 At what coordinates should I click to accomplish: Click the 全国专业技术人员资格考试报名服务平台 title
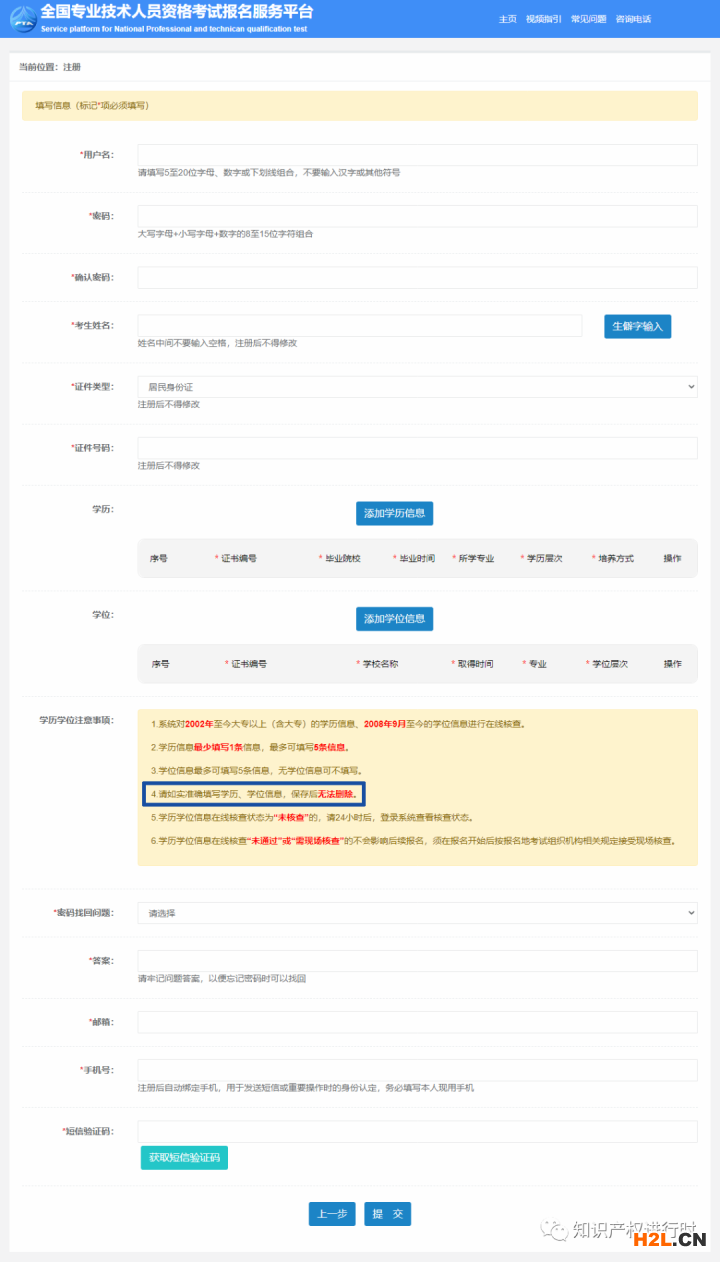coord(176,12)
